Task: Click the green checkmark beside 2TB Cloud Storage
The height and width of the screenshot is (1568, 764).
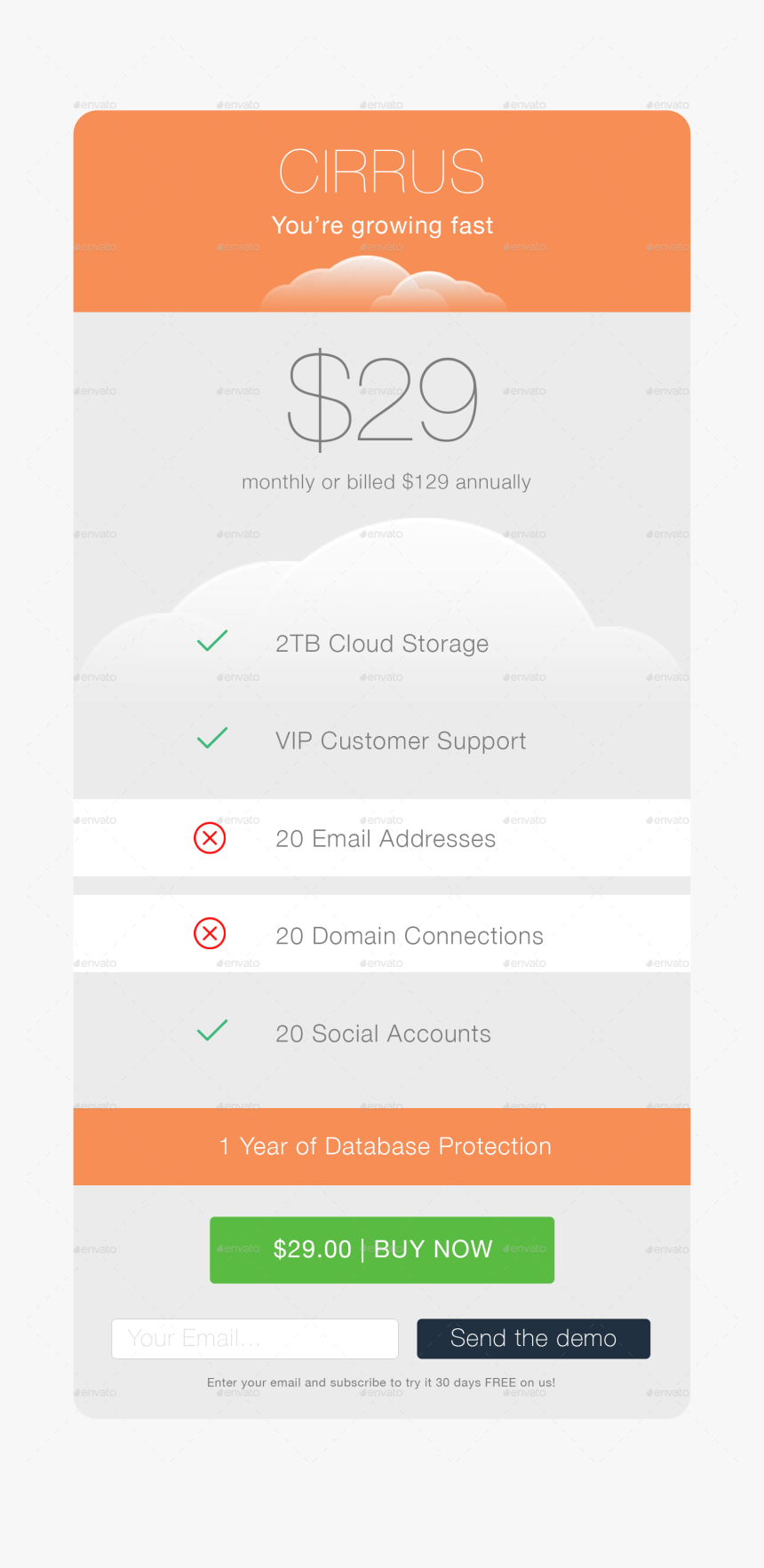Action: pos(212,641)
